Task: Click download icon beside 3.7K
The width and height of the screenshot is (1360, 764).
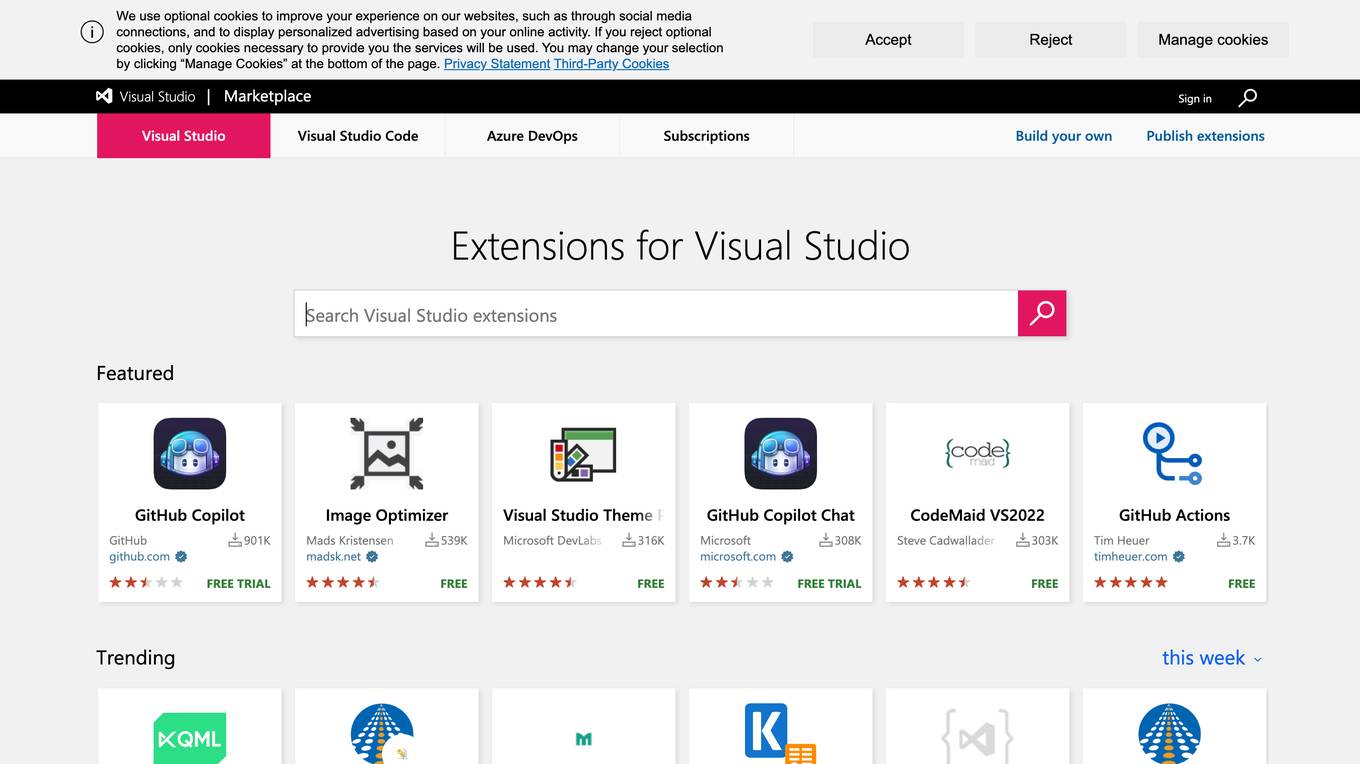Action: [x=1223, y=540]
